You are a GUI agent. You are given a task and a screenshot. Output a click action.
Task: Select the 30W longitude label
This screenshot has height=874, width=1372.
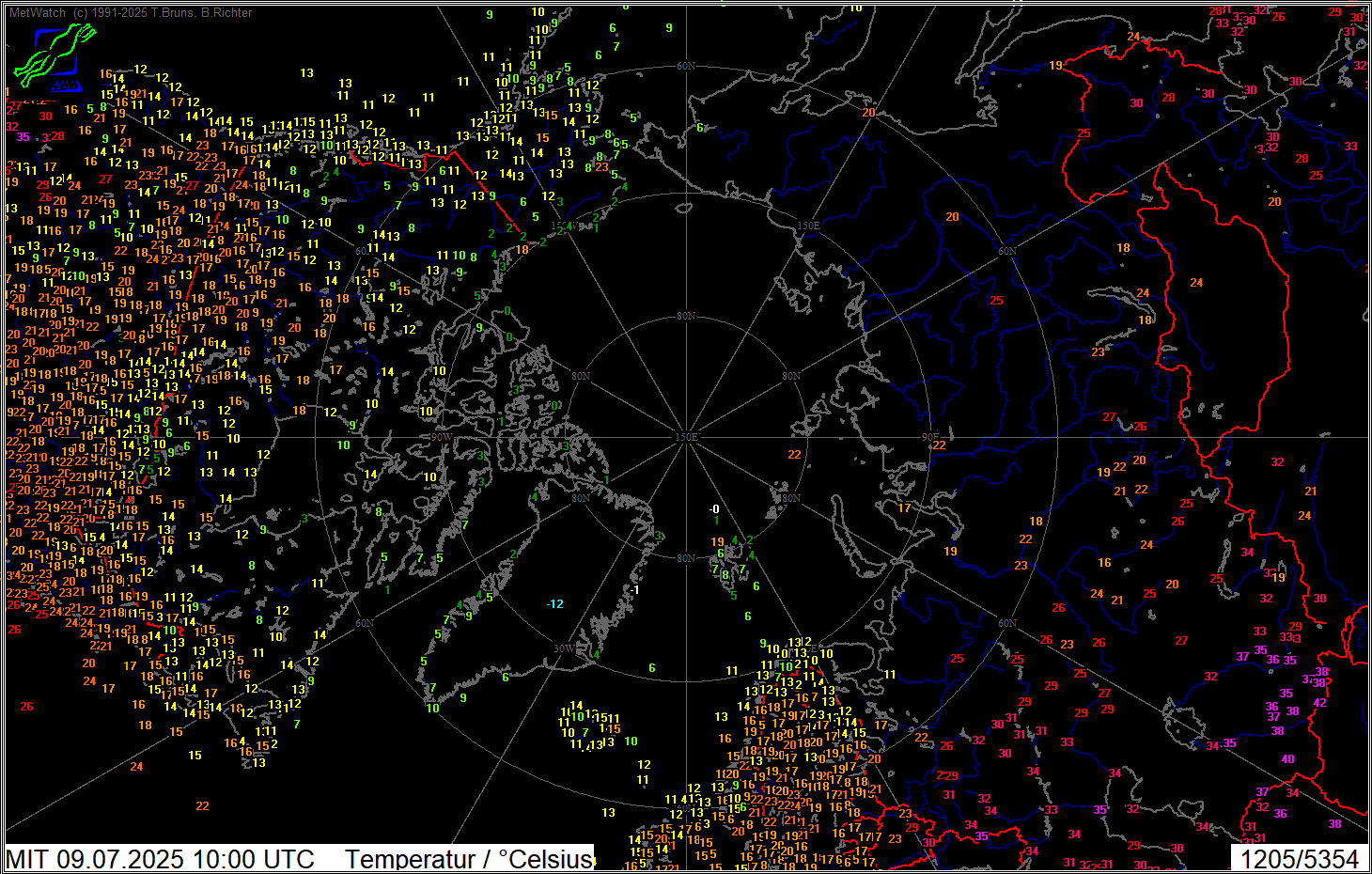click(x=564, y=648)
